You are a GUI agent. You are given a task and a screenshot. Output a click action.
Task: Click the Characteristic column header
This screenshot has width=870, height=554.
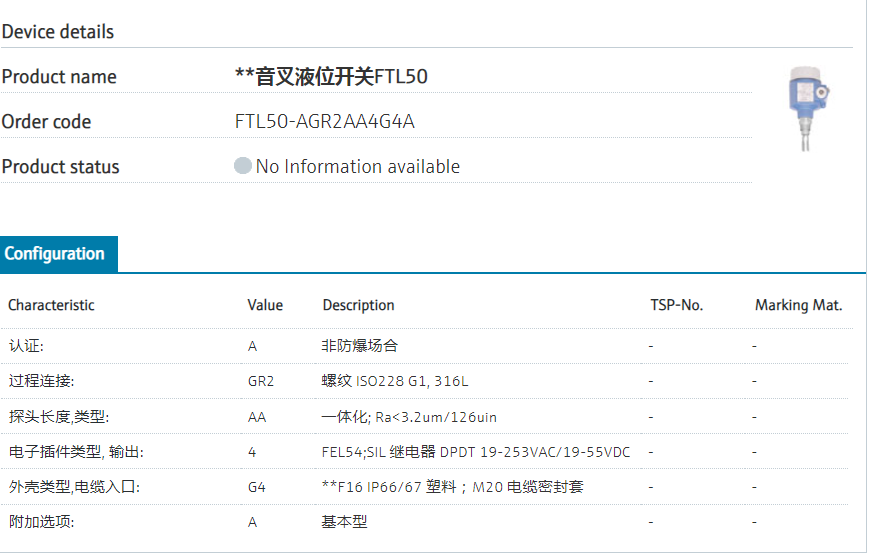51,305
